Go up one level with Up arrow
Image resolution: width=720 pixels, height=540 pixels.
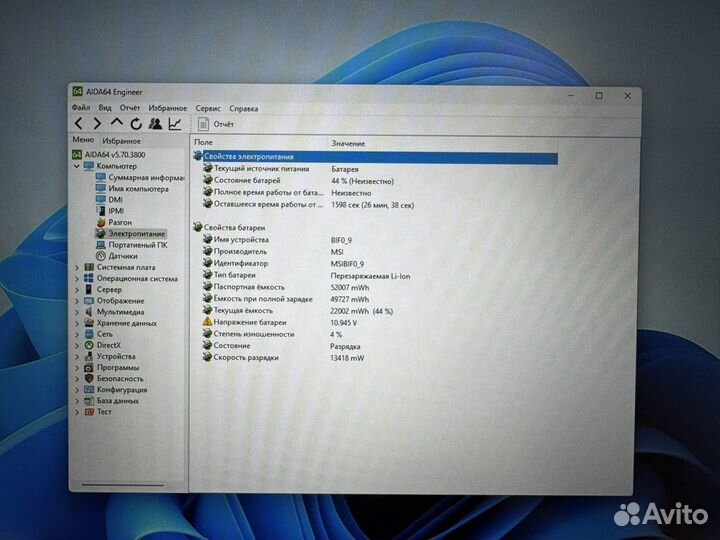tap(116, 124)
